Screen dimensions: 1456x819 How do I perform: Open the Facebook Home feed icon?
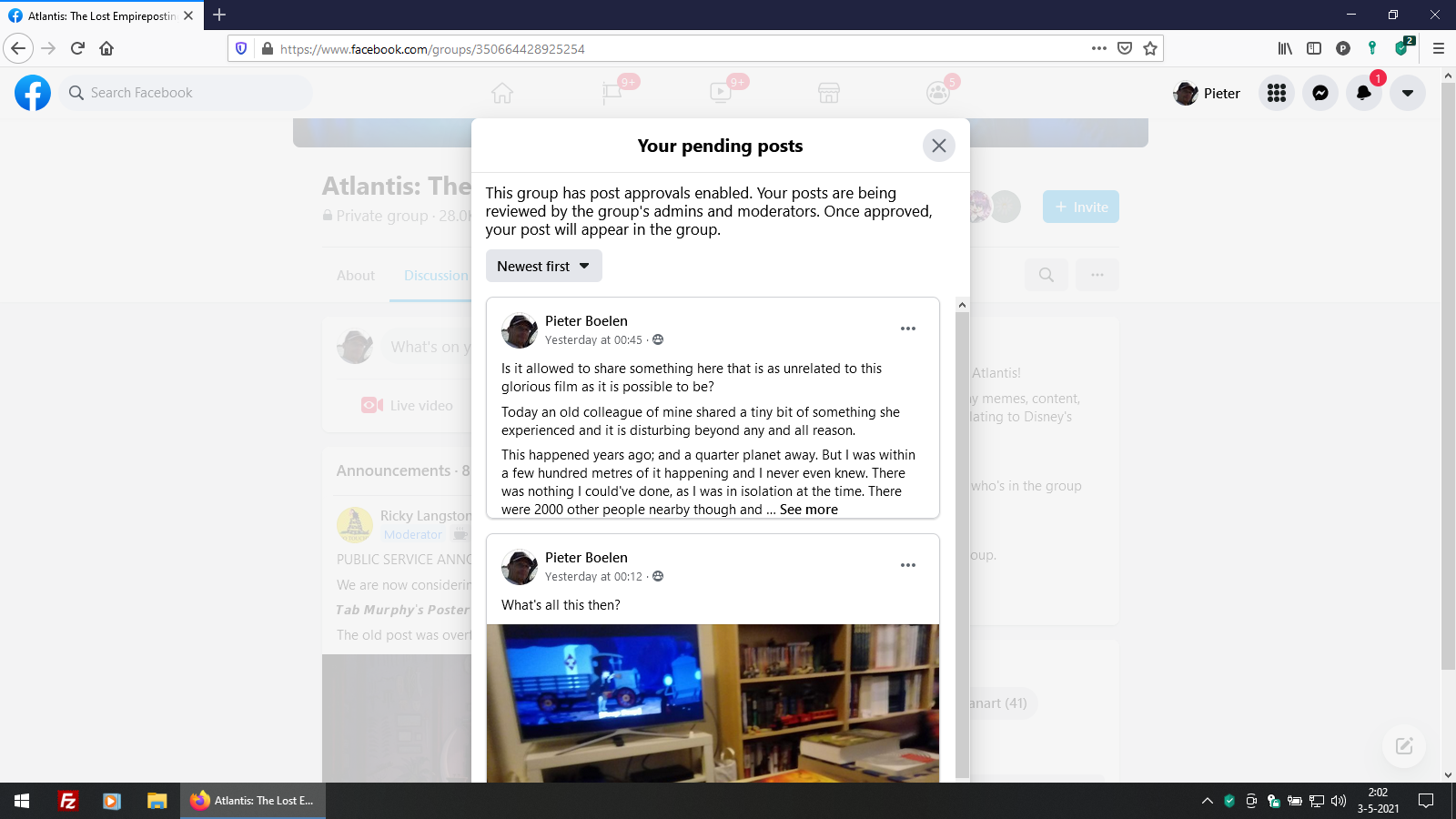tap(502, 93)
